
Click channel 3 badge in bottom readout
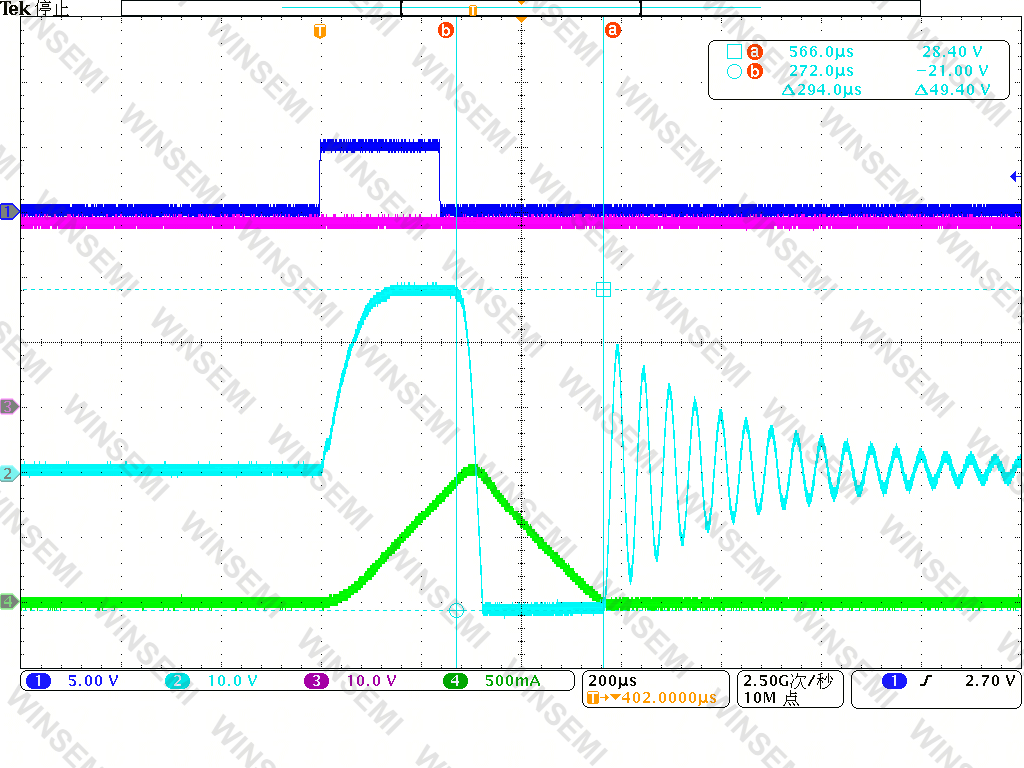pyautogui.click(x=316, y=681)
